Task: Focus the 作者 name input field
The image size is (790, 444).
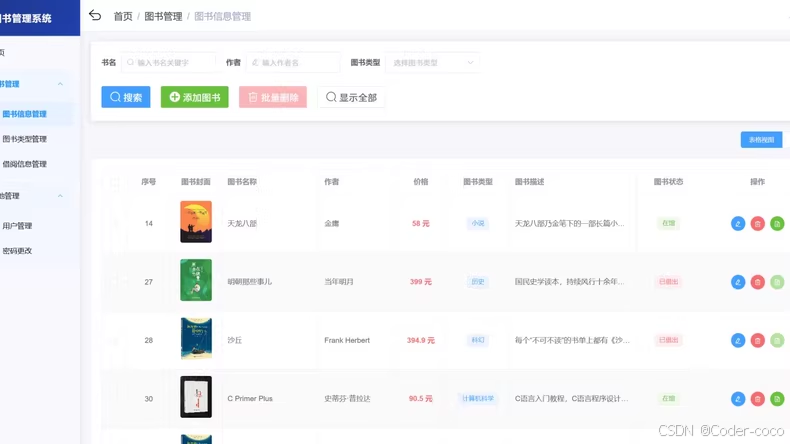Action: pyautogui.click(x=293, y=62)
